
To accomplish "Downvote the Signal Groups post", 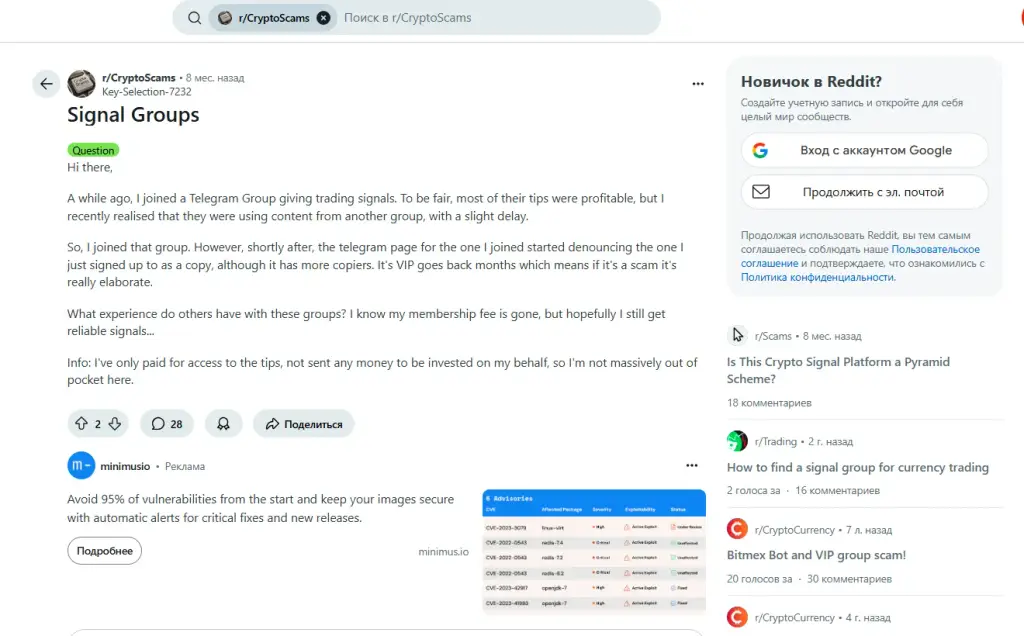I will [x=115, y=424].
